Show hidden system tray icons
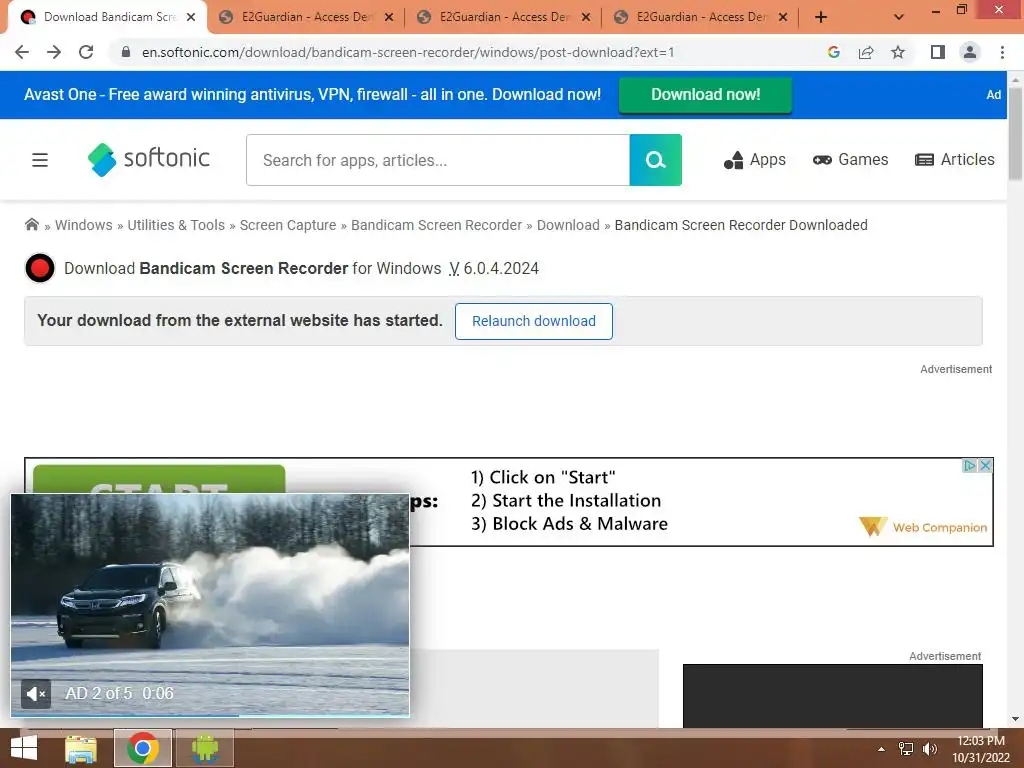The width and height of the screenshot is (1024, 768). tap(881, 749)
